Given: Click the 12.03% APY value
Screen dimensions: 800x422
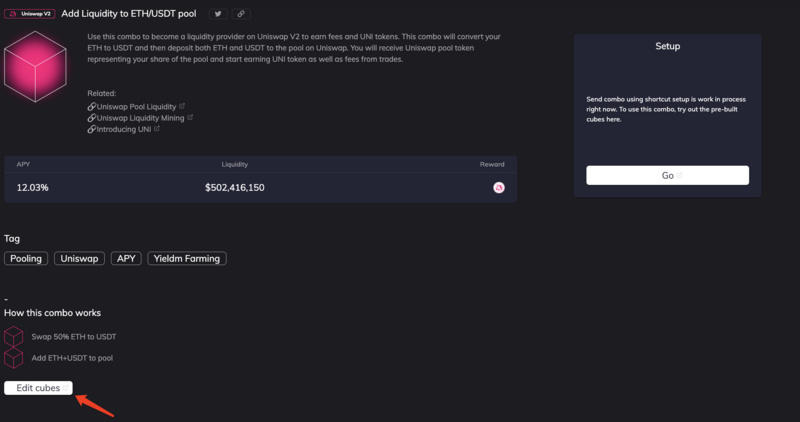Looking at the screenshot, I should tap(33, 187).
